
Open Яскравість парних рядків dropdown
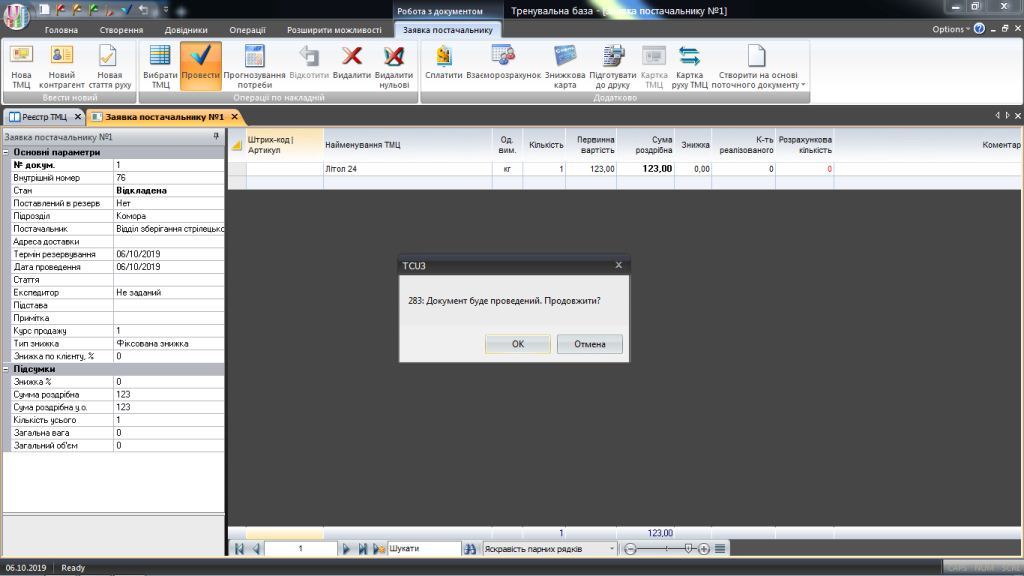coord(612,549)
